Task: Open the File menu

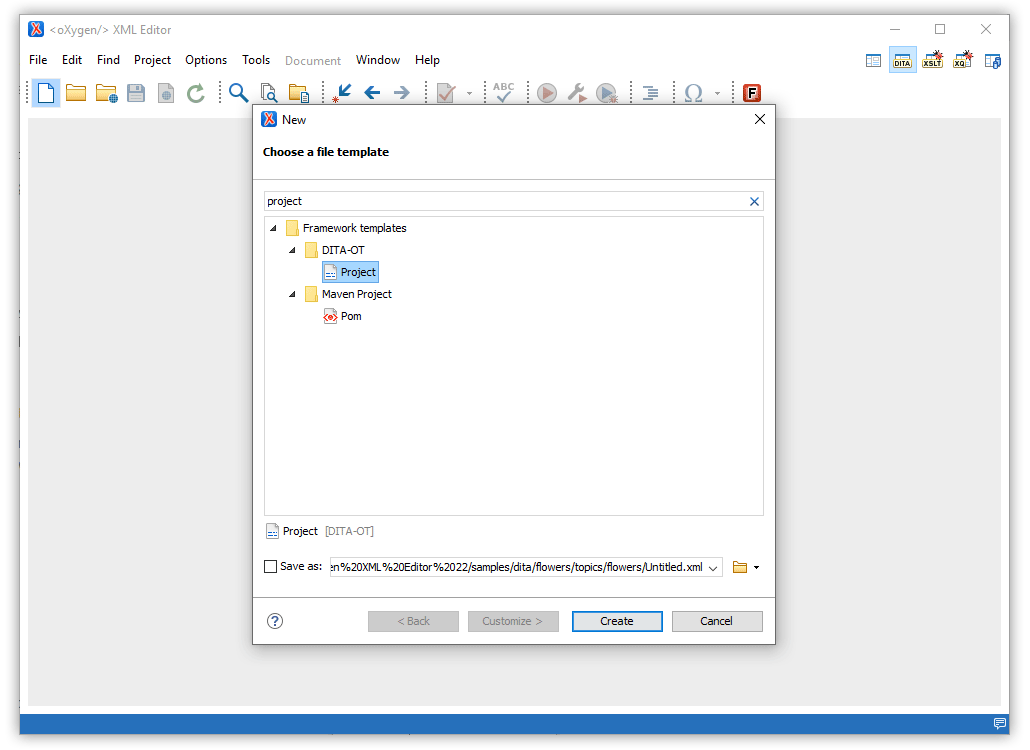Action: 38,60
